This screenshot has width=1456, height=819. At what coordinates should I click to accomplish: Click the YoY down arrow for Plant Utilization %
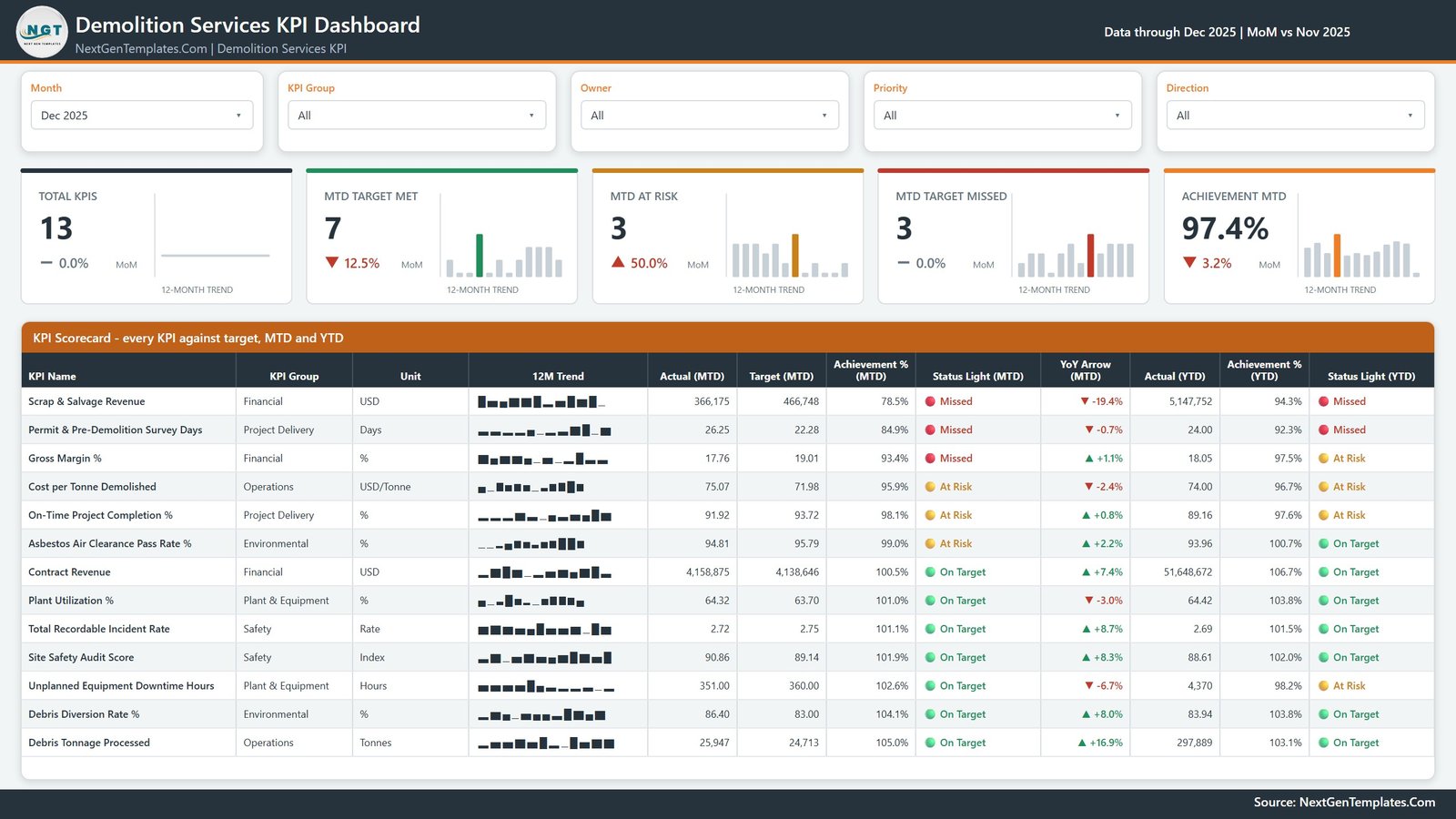[x=1089, y=601]
